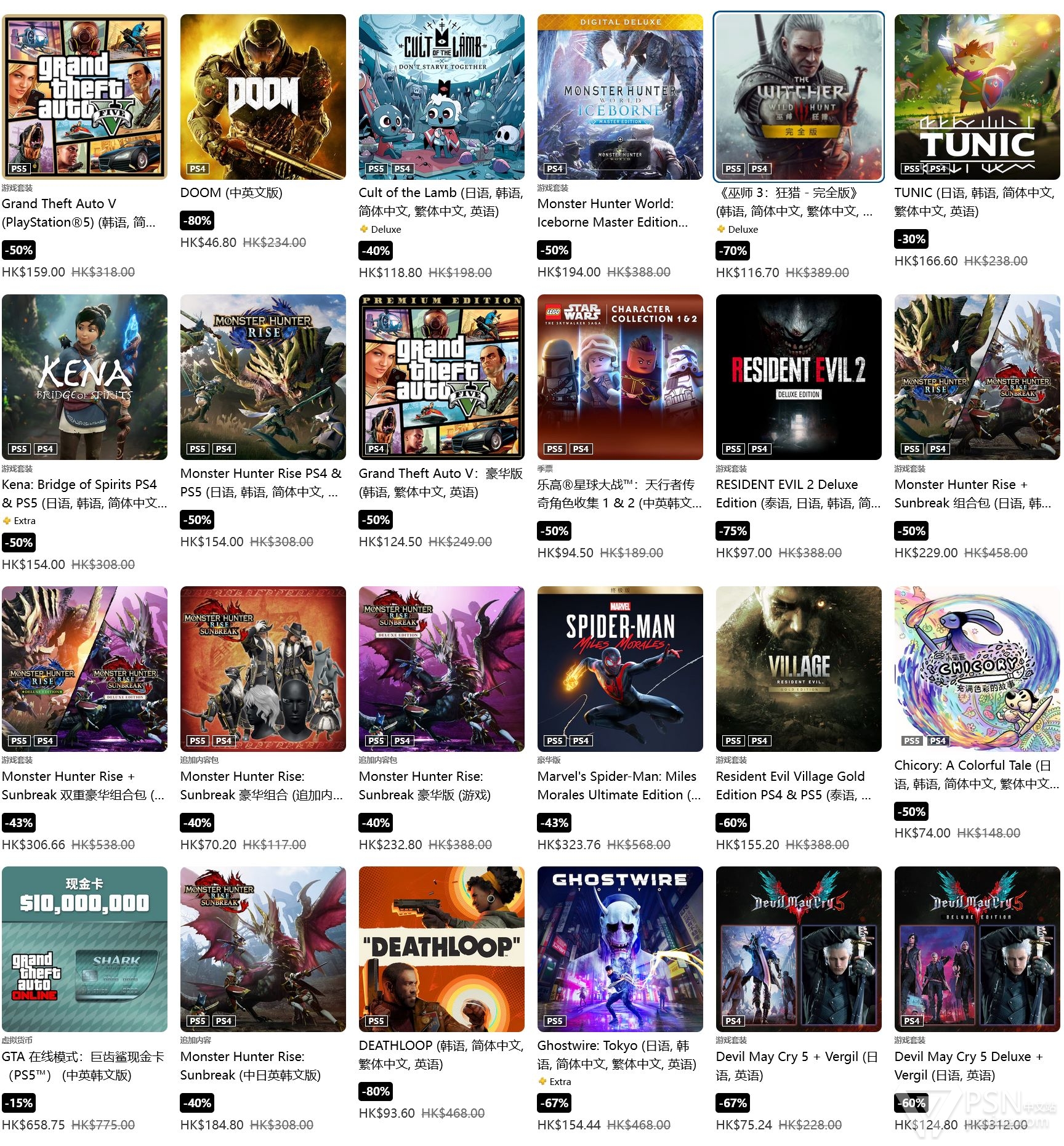Viewport: 1064px width, 1146px height.
Task: Click the PS Plus Extra icon under Ghostwire Tokyo
Action: (x=542, y=1081)
